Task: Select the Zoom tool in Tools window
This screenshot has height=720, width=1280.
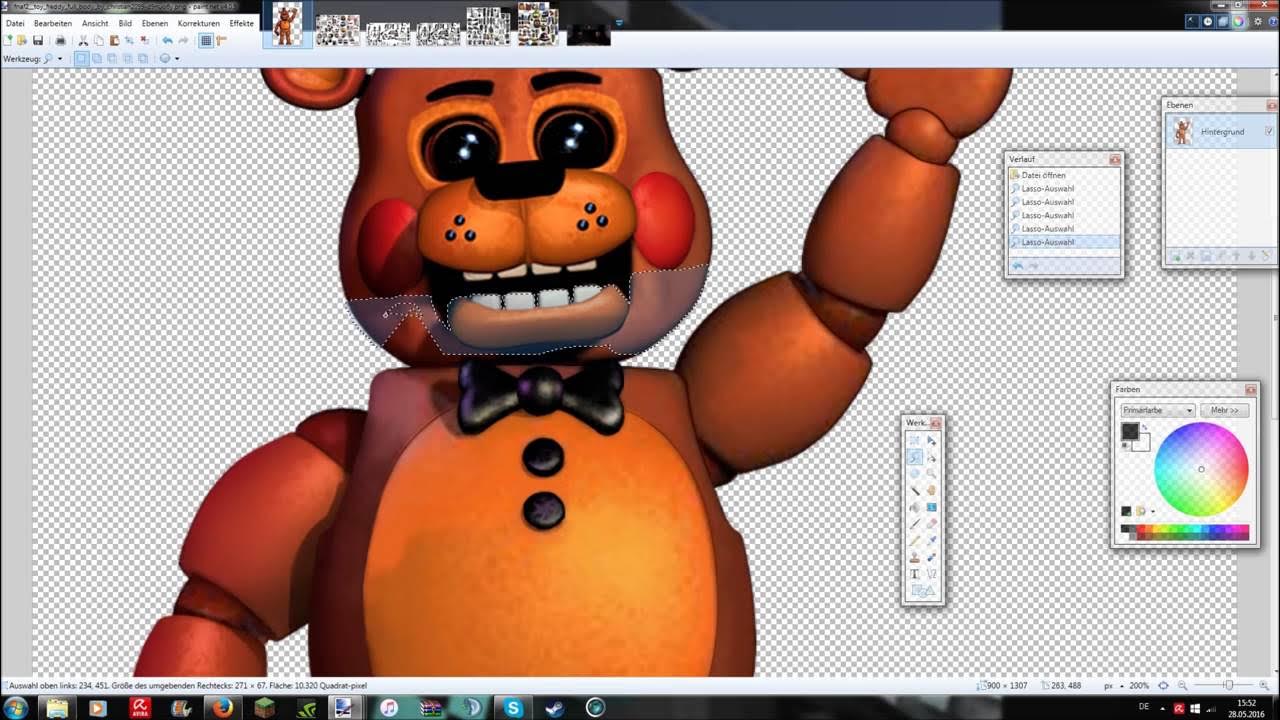Action: tap(931, 473)
